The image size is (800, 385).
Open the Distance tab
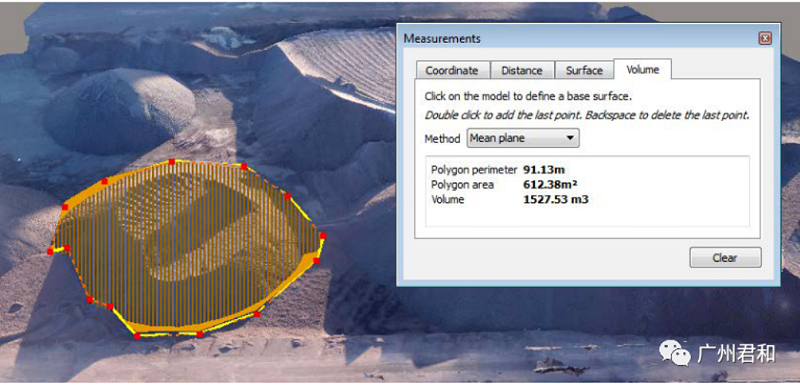(x=522, y=70)
